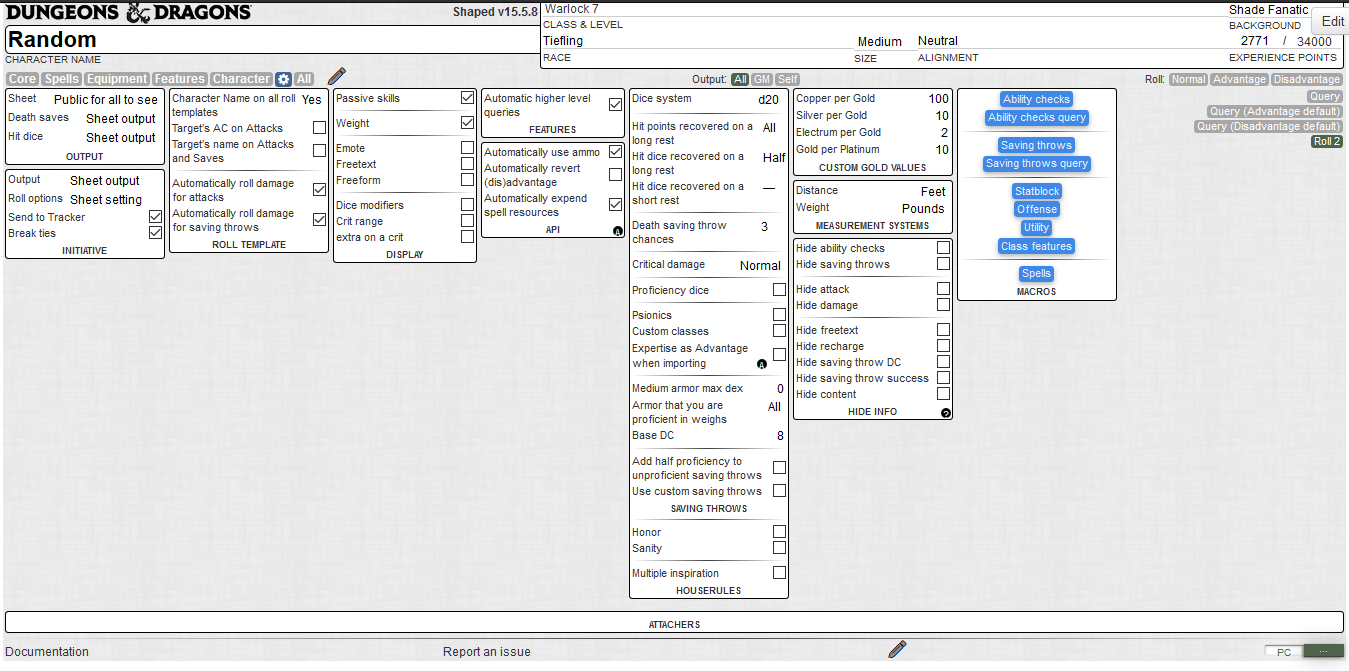Open the Documentation link
The image size is (1349, 671).
[x=47, y=652]
